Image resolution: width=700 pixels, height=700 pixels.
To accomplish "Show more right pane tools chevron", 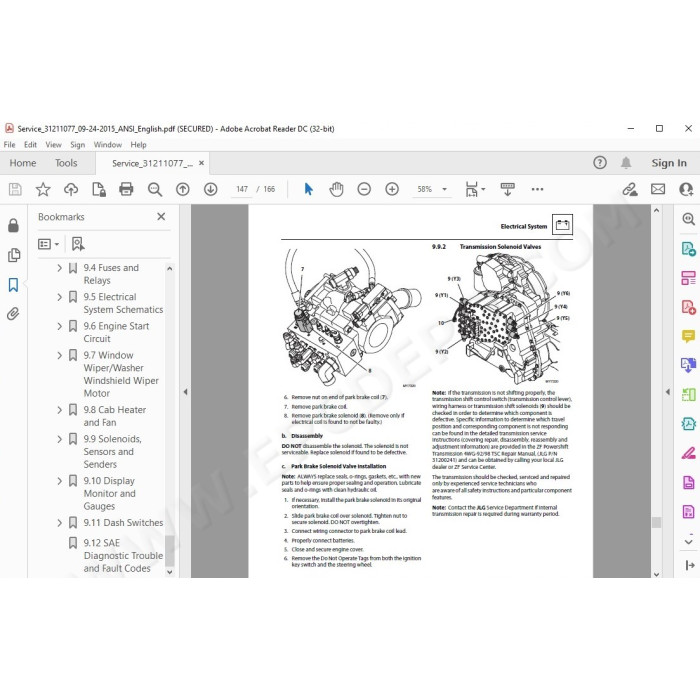I will coord(688,542).
